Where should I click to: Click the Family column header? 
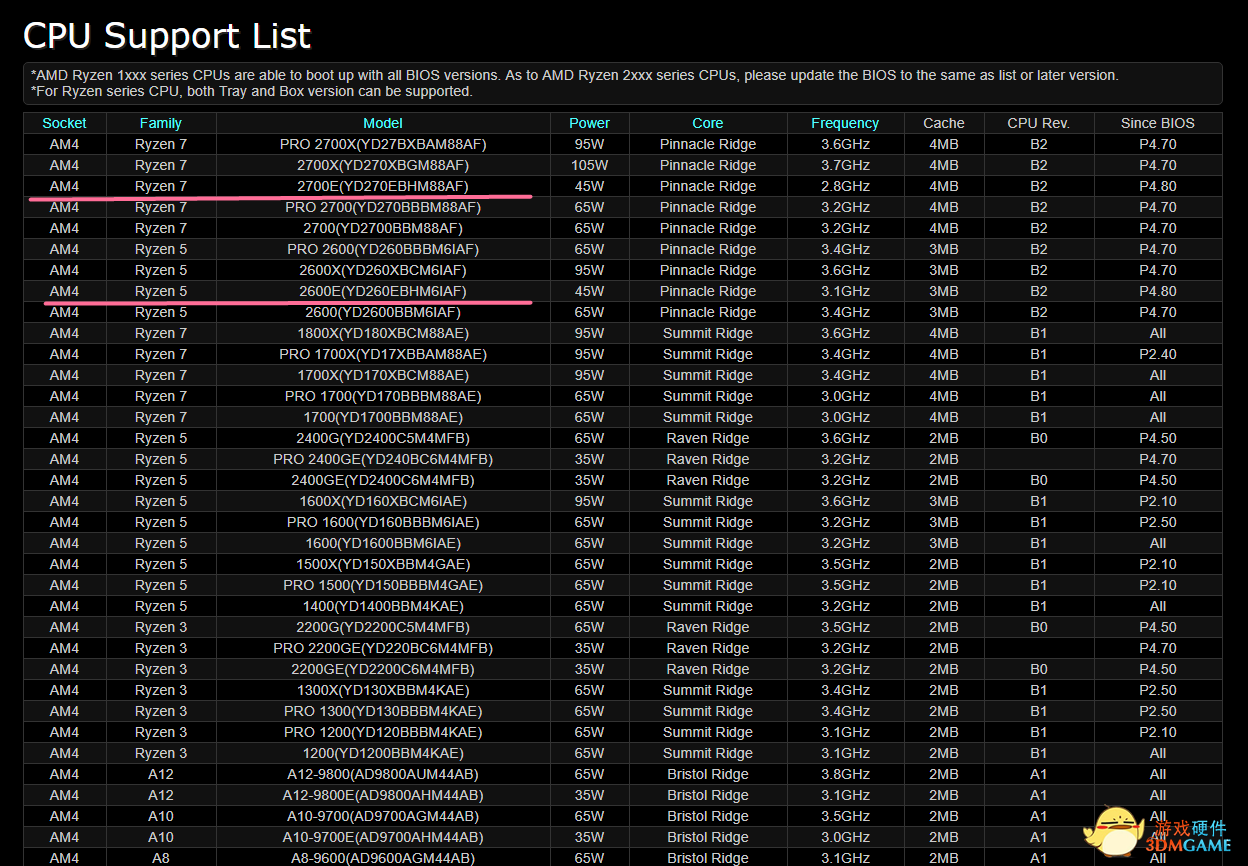point(161,123)
